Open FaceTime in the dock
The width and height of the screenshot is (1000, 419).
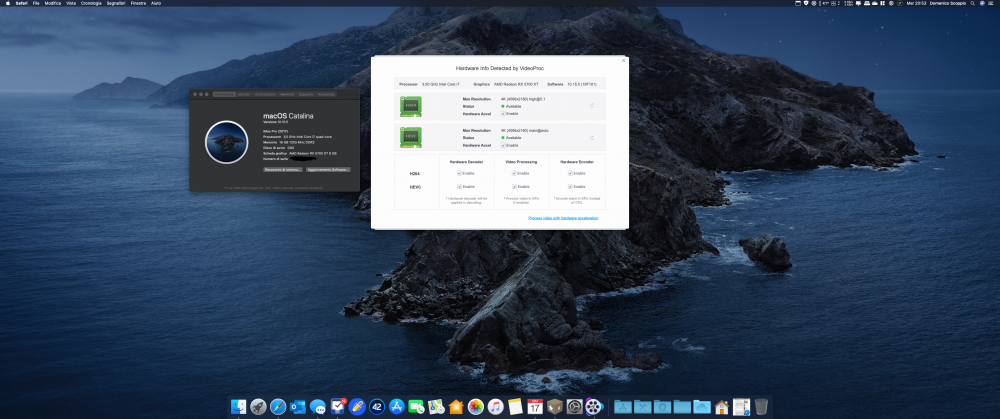(x=416, y=406)
